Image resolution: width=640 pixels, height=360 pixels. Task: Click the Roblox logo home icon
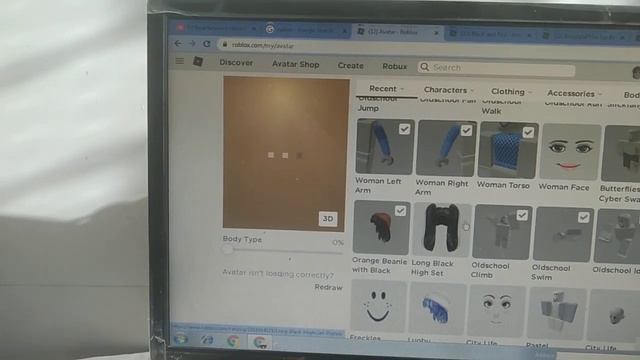(x=198, y=62)
